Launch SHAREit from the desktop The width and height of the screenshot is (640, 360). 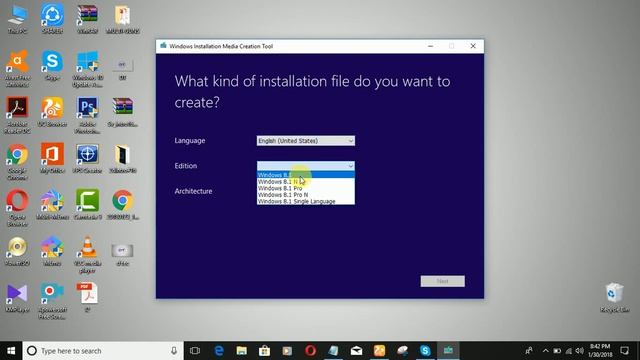[x=52, y=19]
